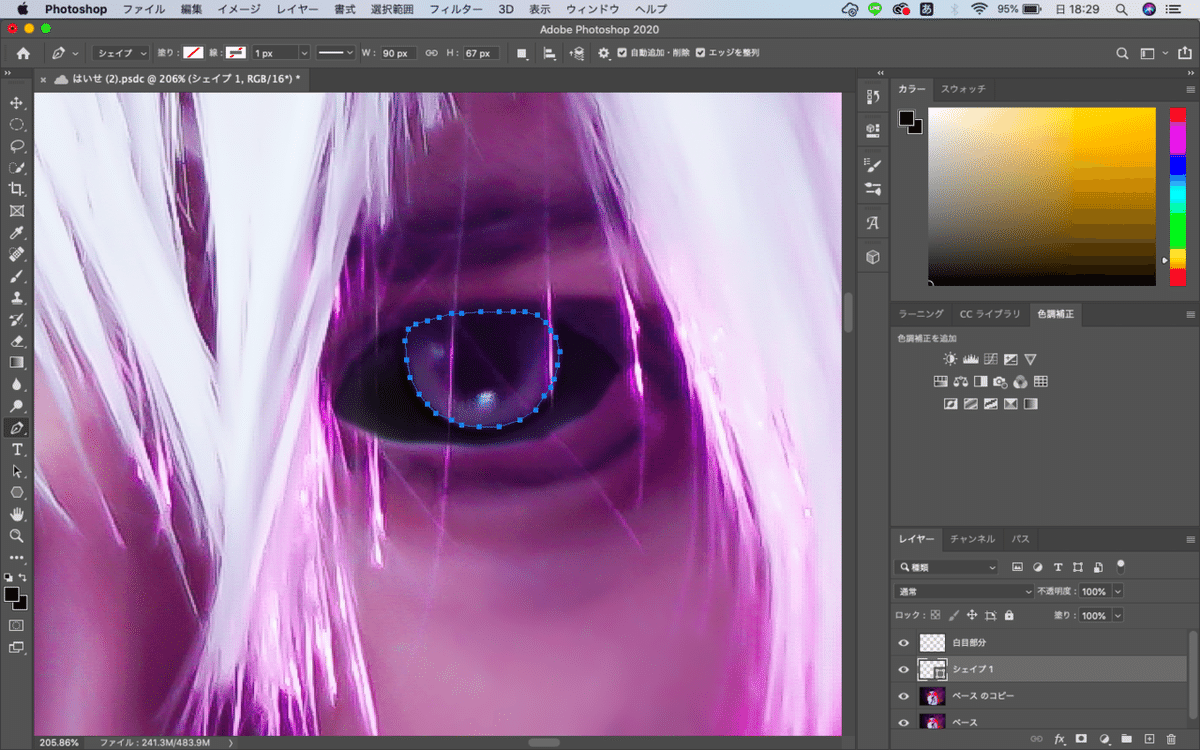Viewport: 1200px width, 750px height.
Task: Select the Zoom tool
Action: (x=17, y=536)
